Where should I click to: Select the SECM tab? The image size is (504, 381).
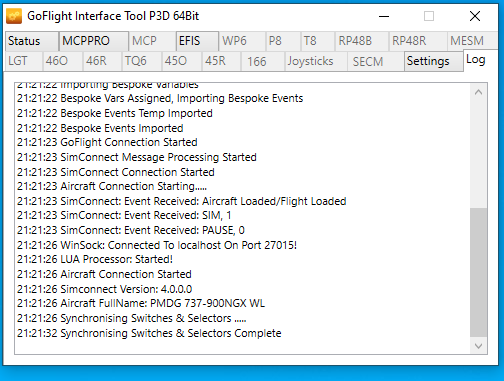point(376,61)
